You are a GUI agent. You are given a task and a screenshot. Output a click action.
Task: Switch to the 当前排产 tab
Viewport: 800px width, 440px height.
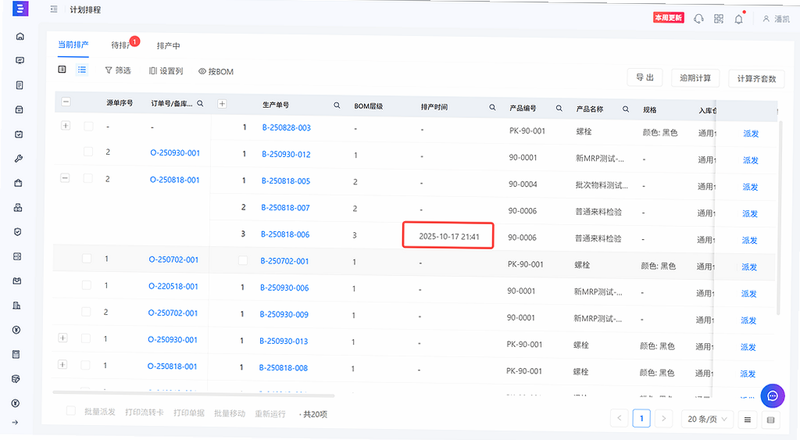(73, 44)
